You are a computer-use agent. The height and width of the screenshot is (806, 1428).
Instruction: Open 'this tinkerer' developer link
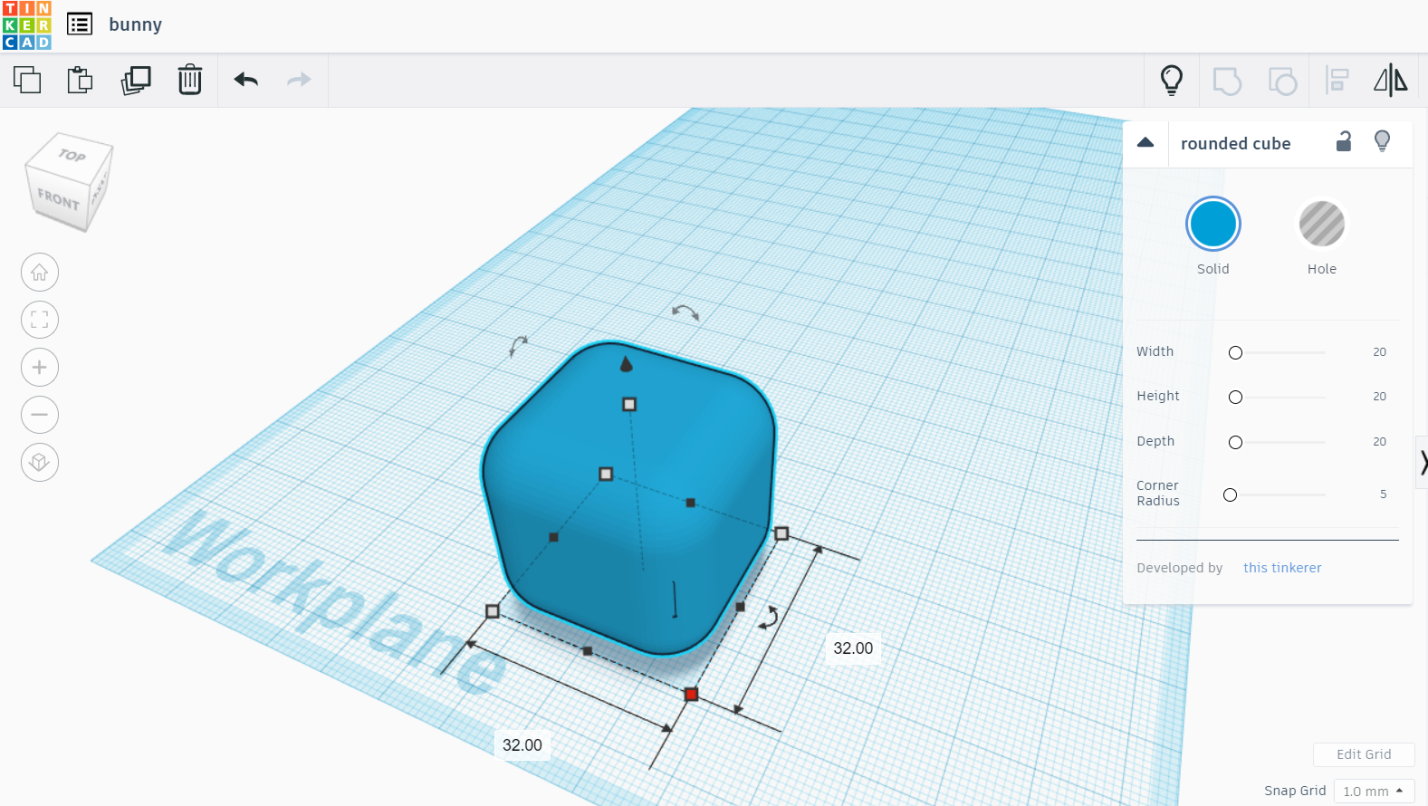click(1282, 568)
